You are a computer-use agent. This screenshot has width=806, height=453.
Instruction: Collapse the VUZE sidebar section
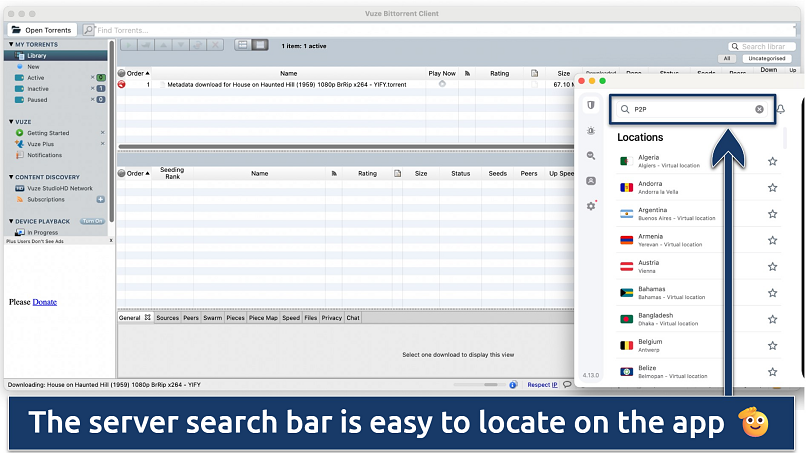(10, 121)
